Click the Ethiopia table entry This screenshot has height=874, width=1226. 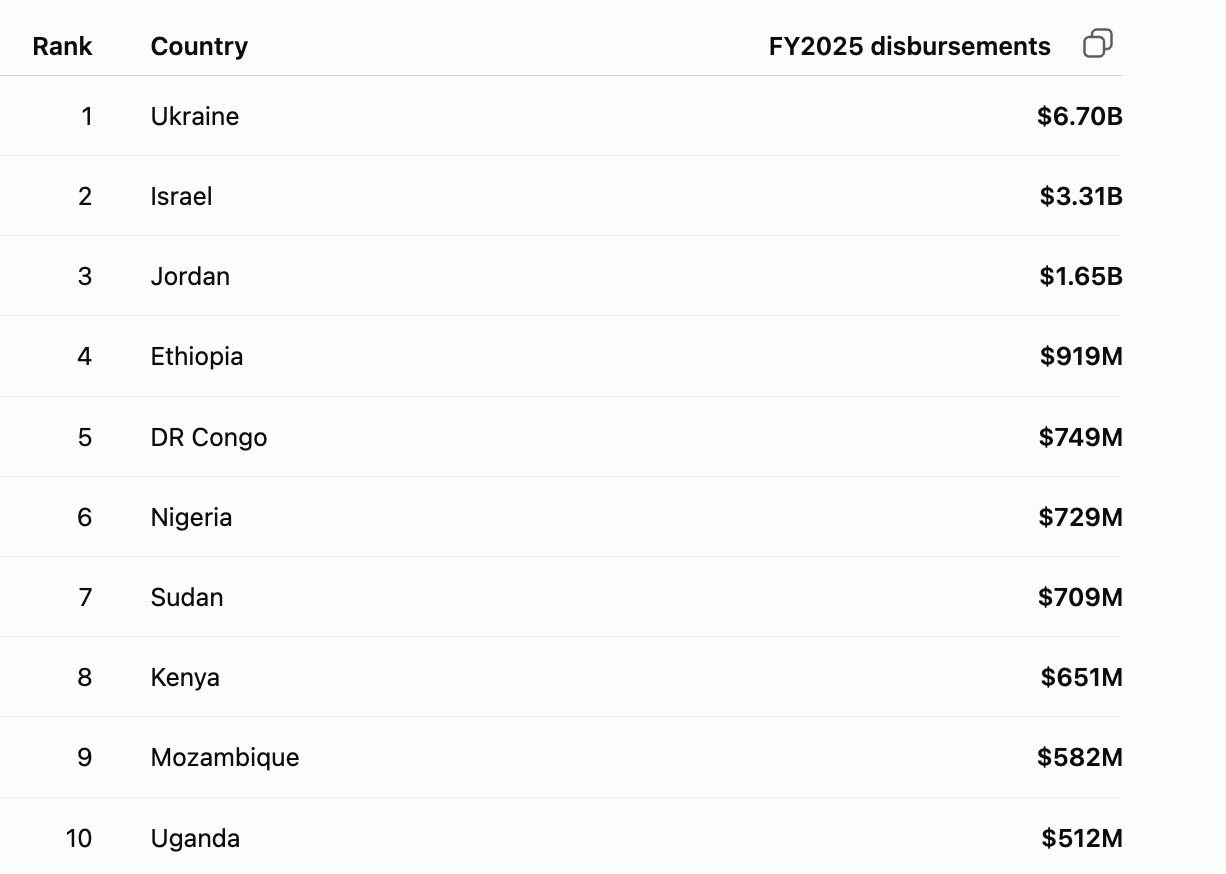[197, 356]
